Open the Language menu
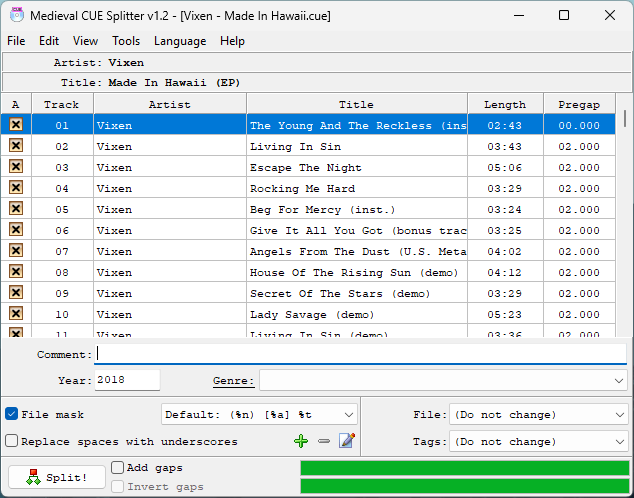This screenshot has width=634, height=498. 180,41
